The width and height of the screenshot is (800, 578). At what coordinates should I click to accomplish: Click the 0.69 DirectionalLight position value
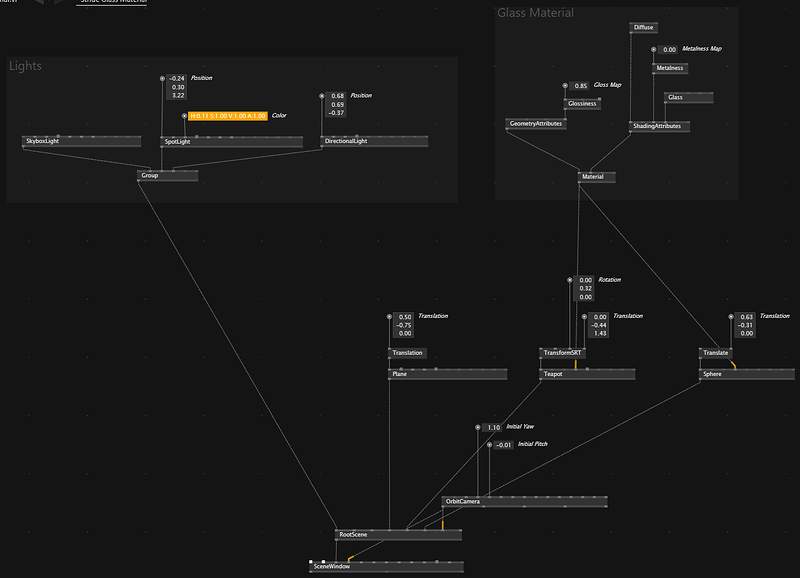coord(336,105)
